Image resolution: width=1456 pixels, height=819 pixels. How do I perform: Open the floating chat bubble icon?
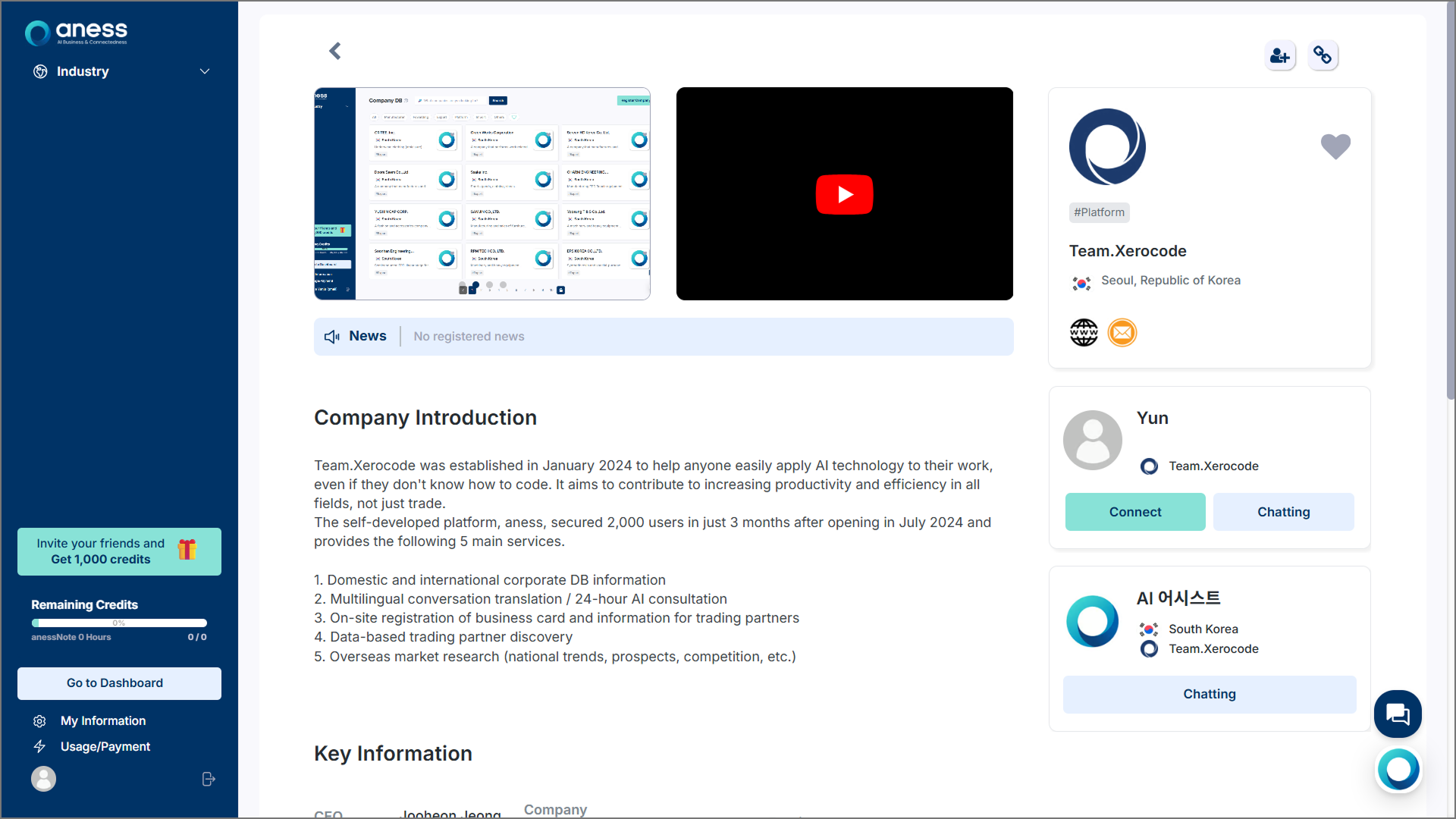(x=1398, y=714)
